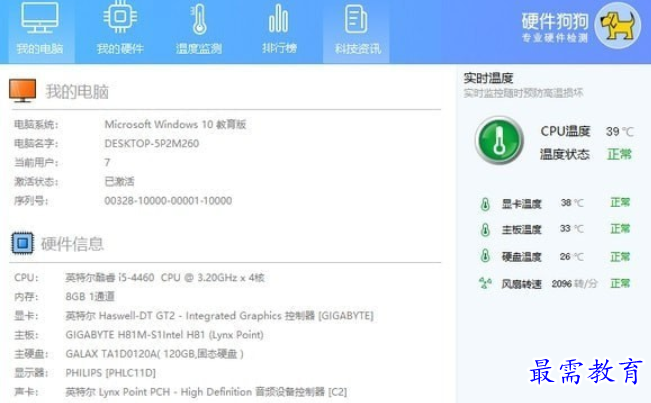This screenshot has width=651, height=403.
Task: Click the blue chip icon beside 硬件信息
Action: coord(22,243)
